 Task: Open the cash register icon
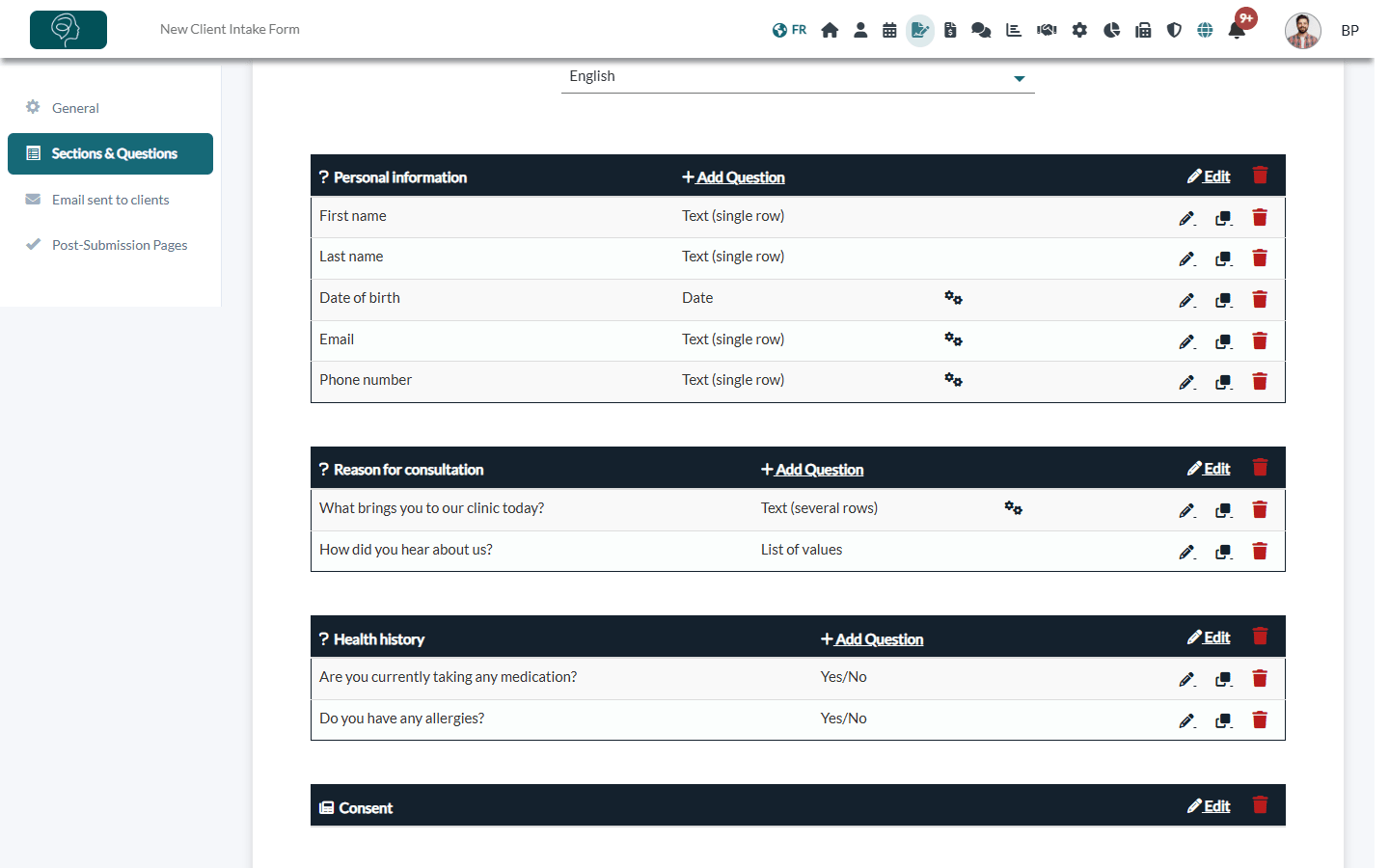click(1143, 30)
